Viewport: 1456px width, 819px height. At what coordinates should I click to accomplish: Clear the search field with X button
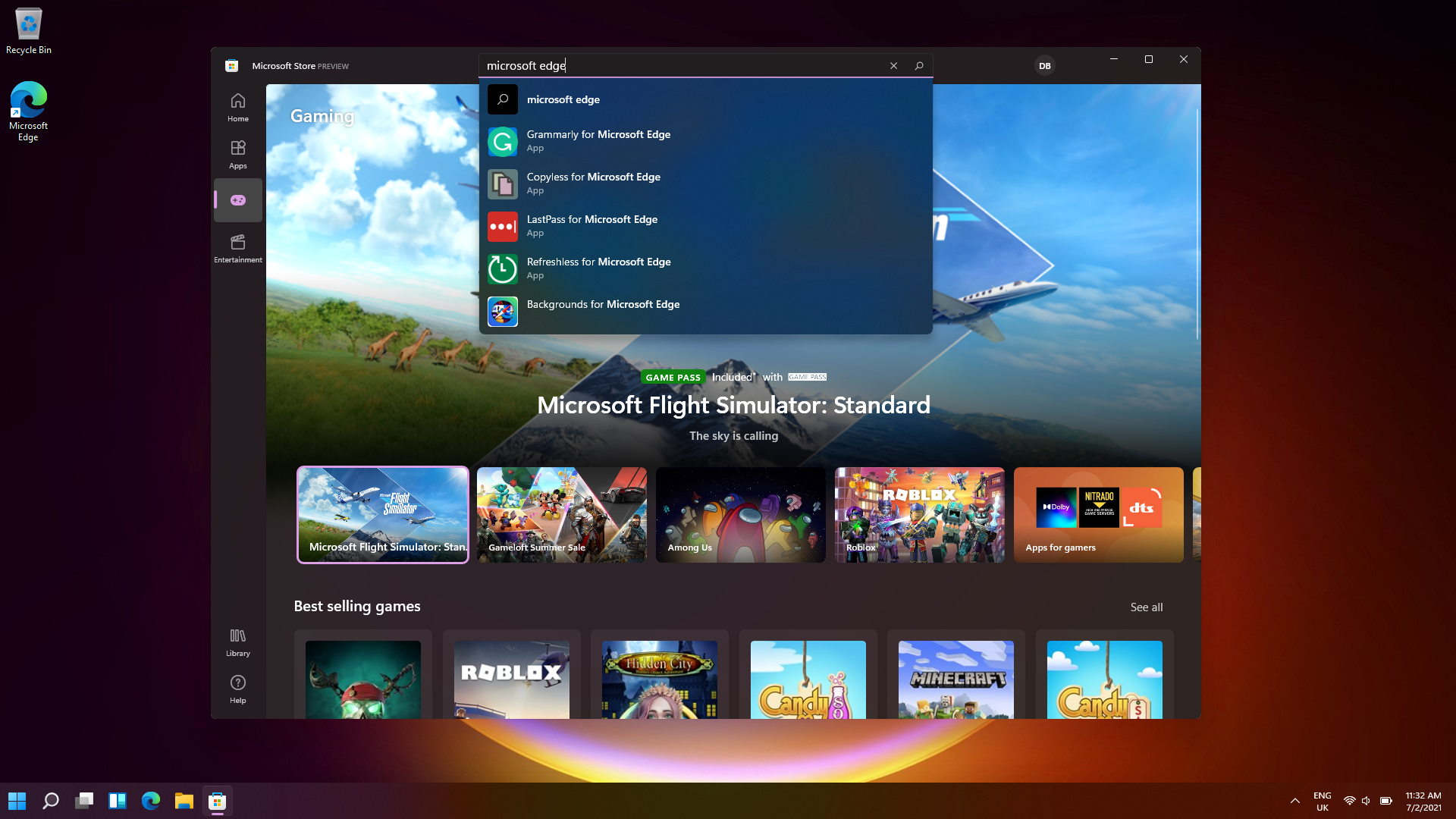pyautogui.click(x=893, y=65)
